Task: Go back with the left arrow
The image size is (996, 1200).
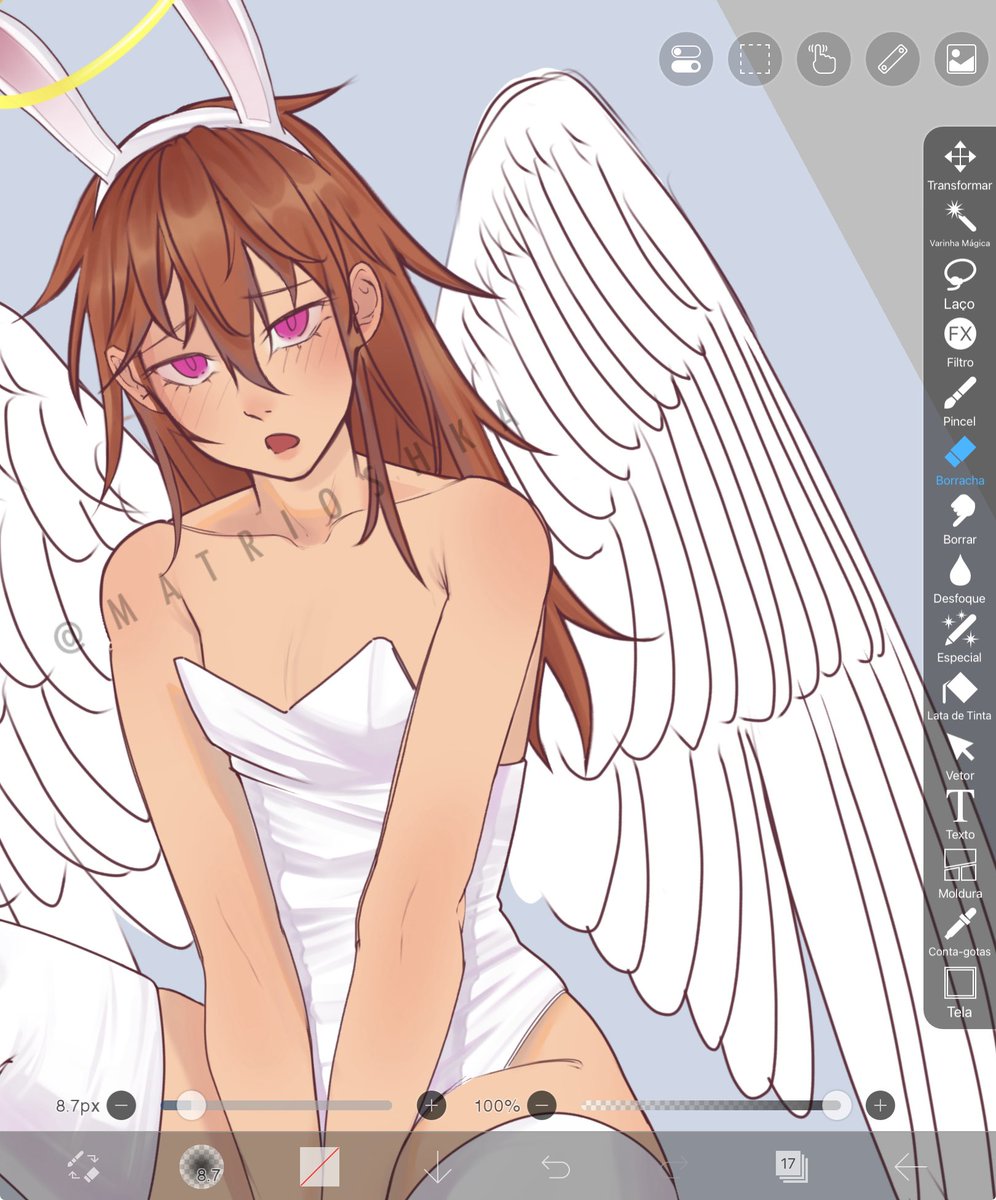Action: pyautogui.click(x=910, y=1166)
